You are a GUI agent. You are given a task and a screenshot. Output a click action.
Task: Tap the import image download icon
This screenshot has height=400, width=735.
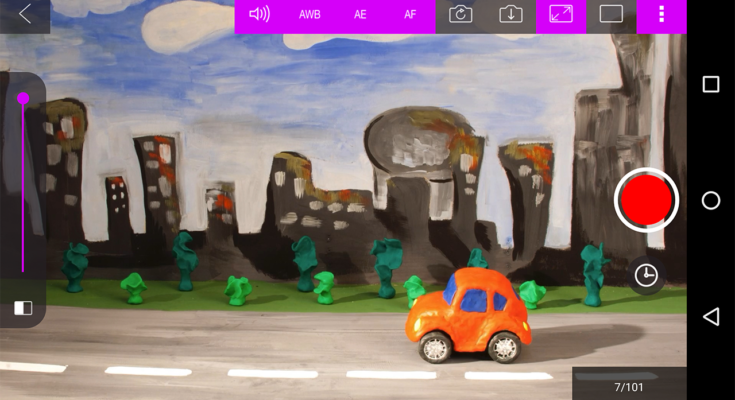click(511, 15)
